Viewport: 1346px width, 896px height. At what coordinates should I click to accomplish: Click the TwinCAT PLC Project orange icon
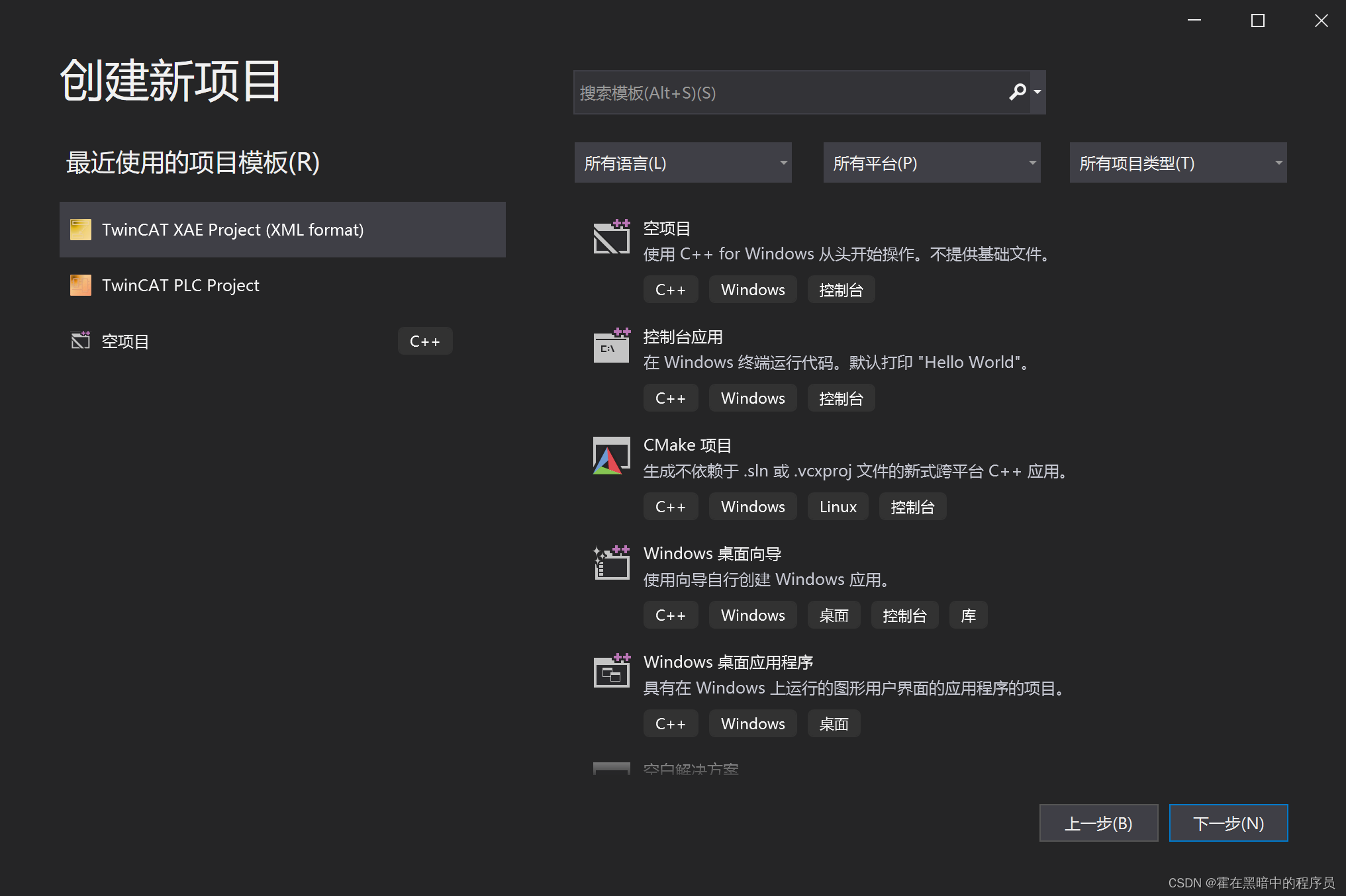(x=81, y=285)
